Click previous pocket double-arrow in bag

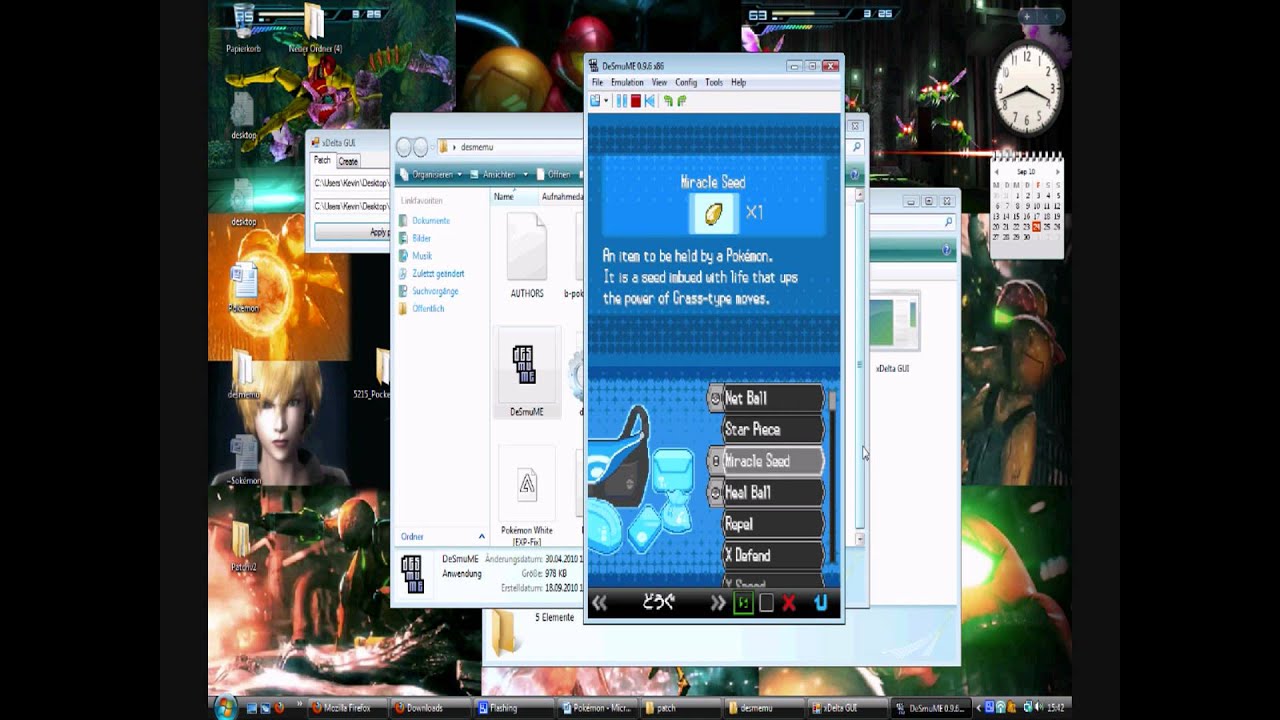click(600, 603)
